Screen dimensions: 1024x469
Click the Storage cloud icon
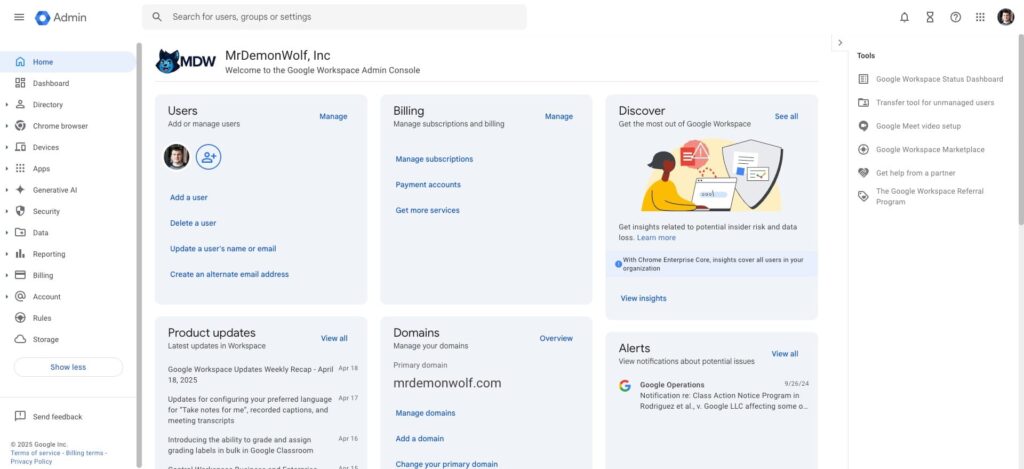[x=20, y=339]
